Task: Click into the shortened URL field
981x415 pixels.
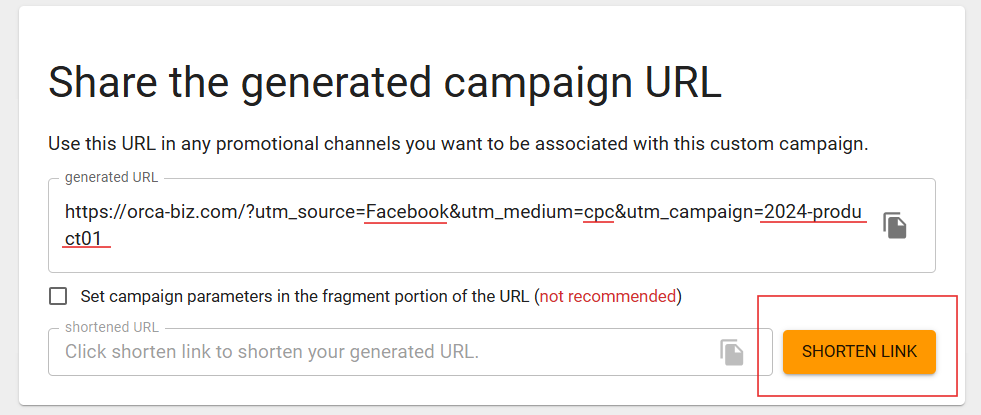Action: click(380, 352)
